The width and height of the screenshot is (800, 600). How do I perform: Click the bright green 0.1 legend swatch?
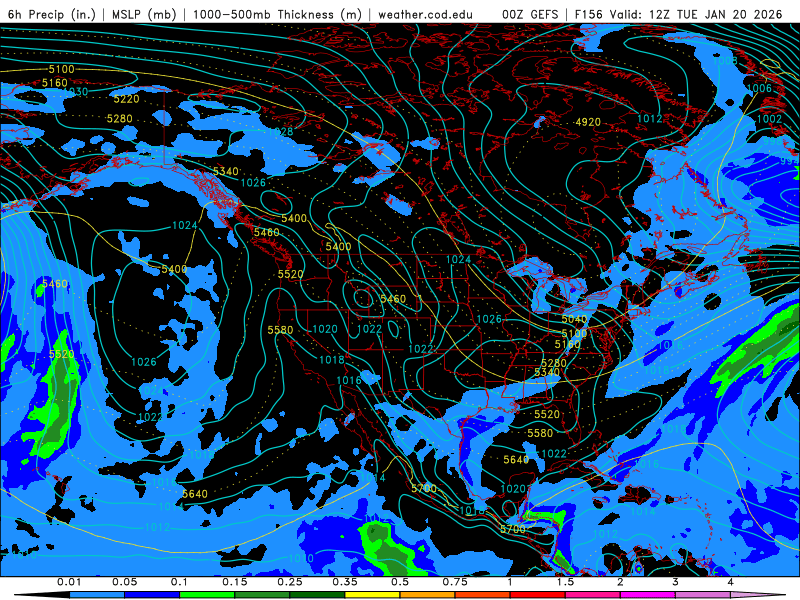point(207,595)
